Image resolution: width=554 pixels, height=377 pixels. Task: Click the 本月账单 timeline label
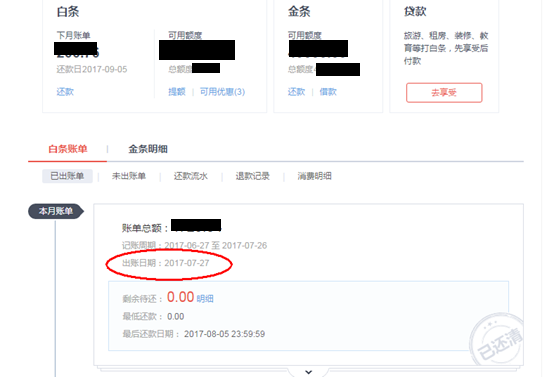point(56,211)
